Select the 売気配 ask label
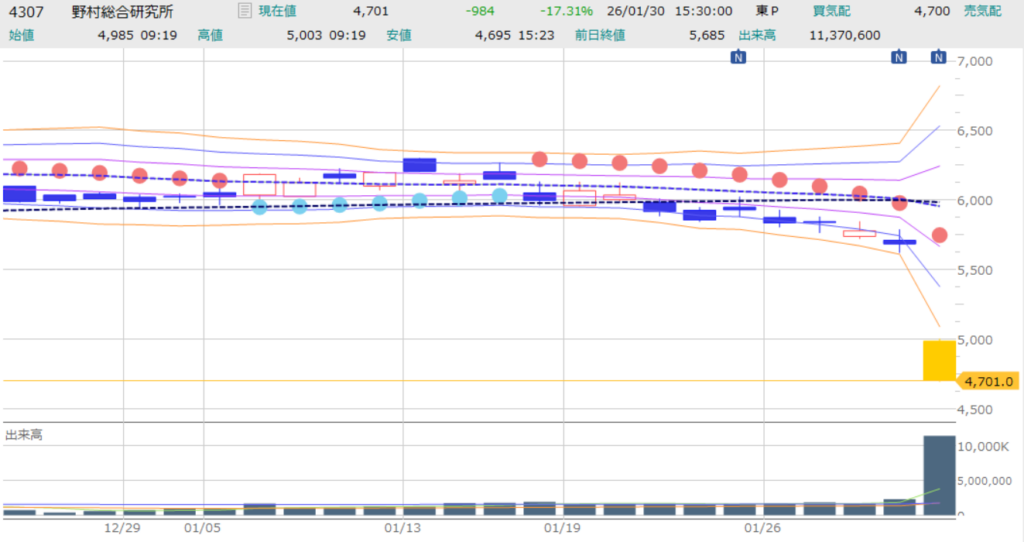 [x=998, y=12]
